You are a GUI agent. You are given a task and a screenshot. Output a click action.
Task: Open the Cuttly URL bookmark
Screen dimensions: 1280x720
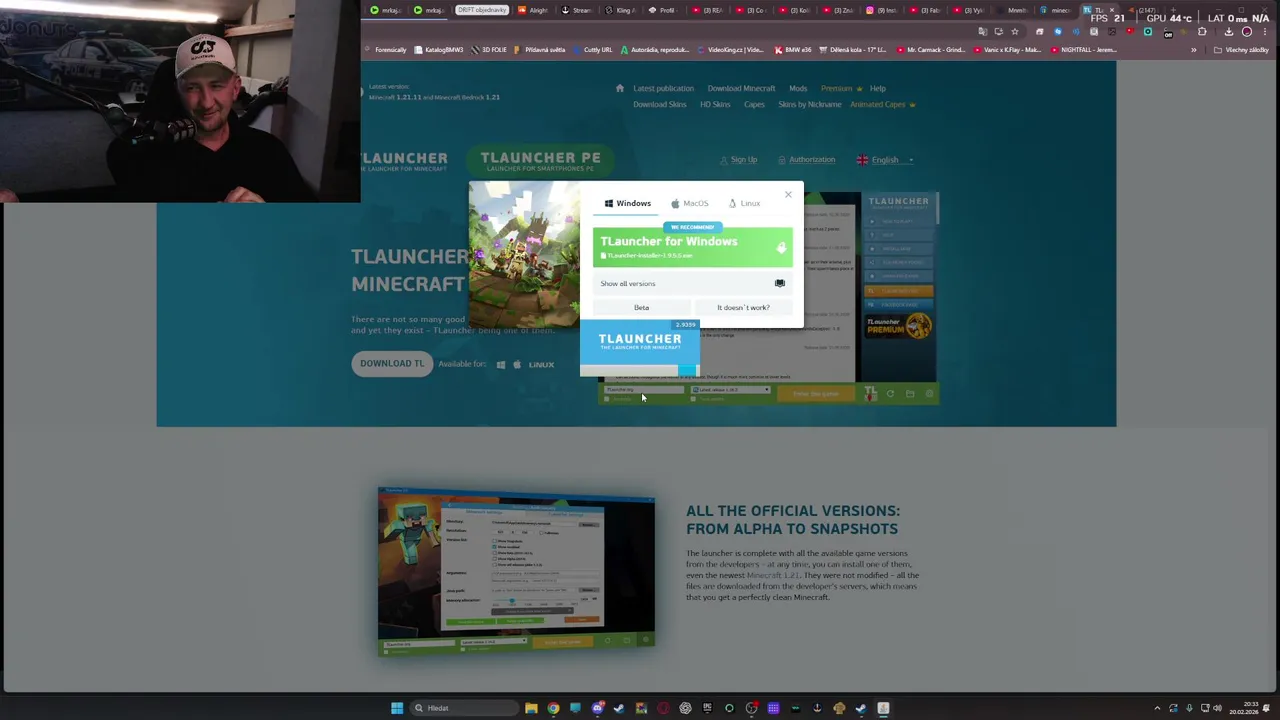(x=592, y=50)
